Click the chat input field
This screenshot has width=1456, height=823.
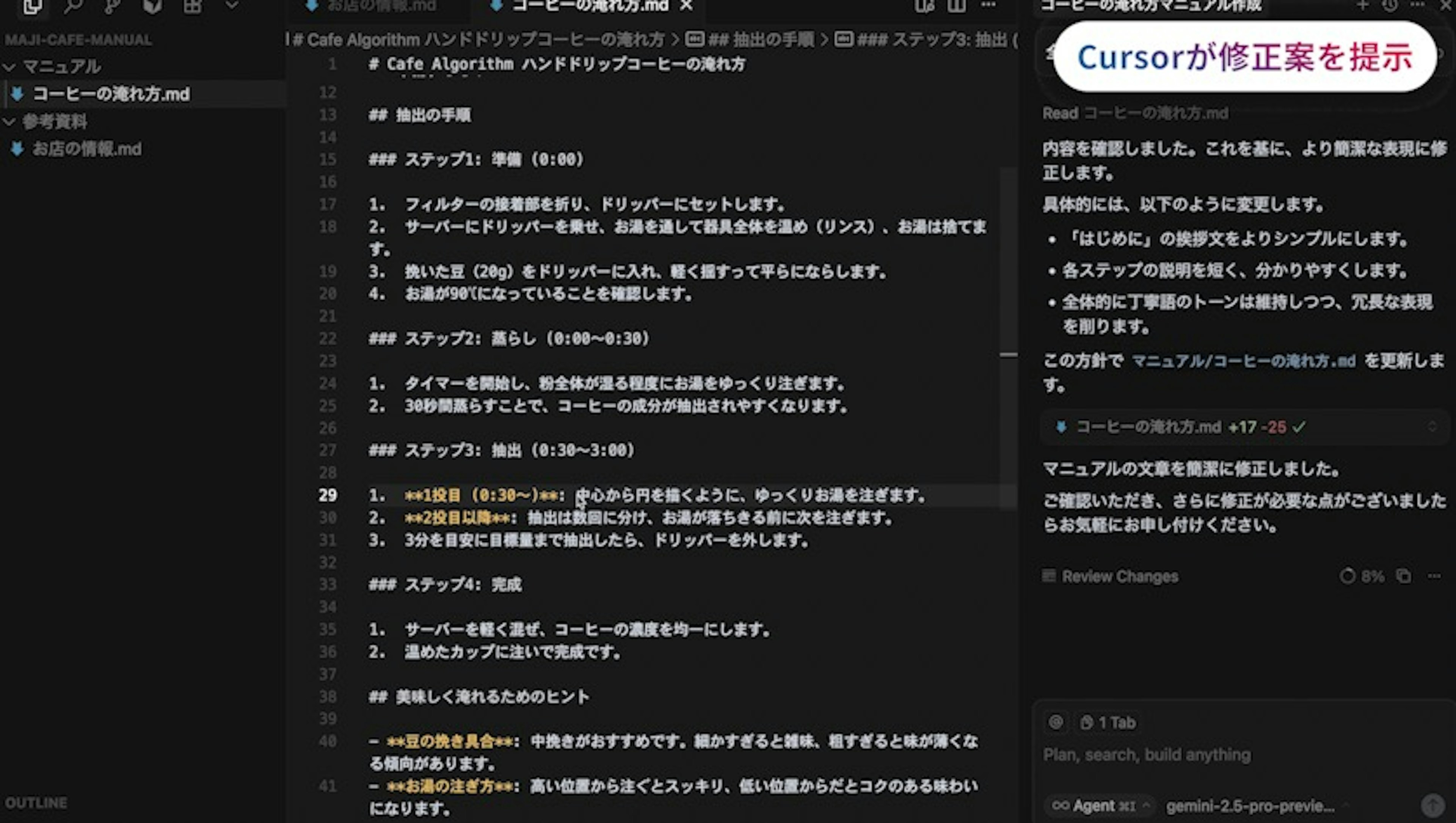pyautogui.click(x=1215, y=755)
